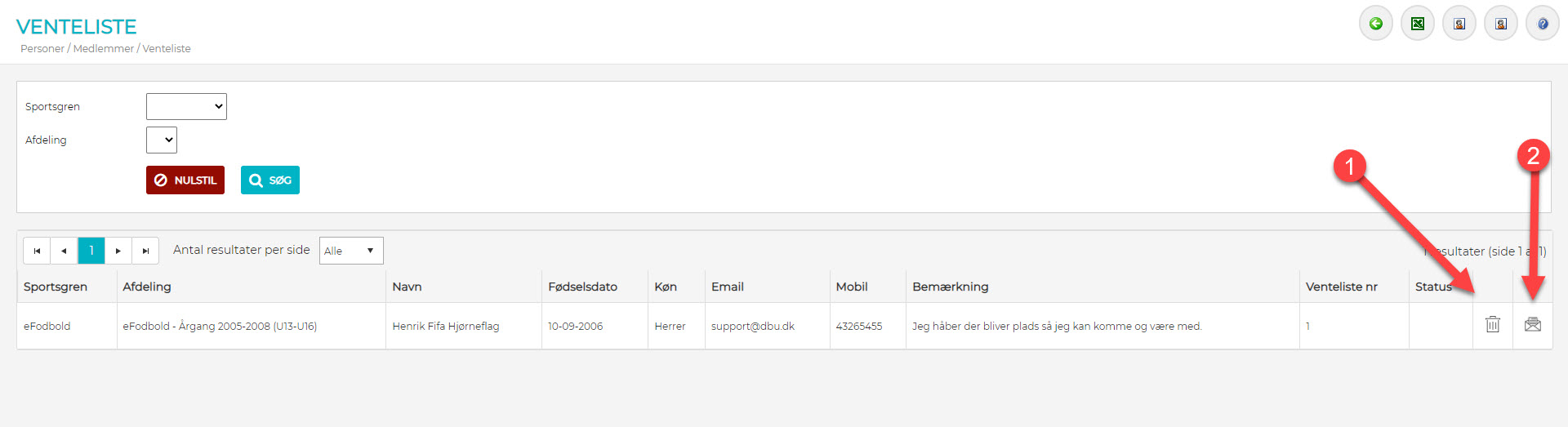
Task: Select page 1 in the pager
Action: point(91,251)
